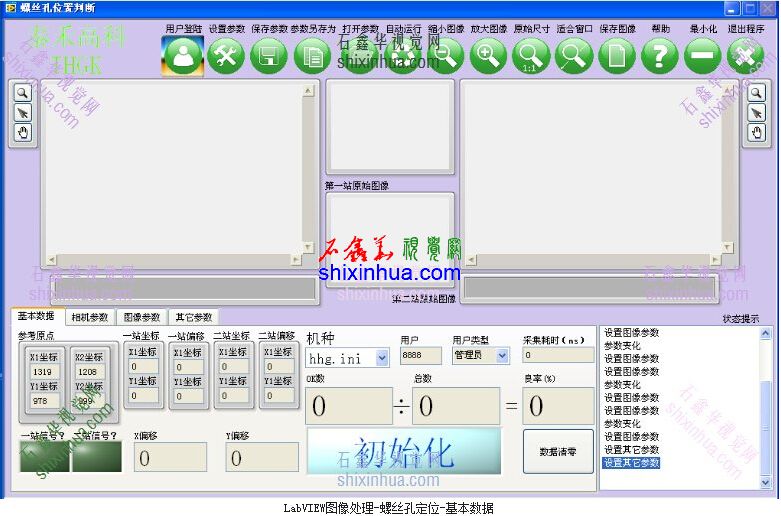
Task: Click the 适合窗口 fit window icon
Action: [x=574, y=56]
